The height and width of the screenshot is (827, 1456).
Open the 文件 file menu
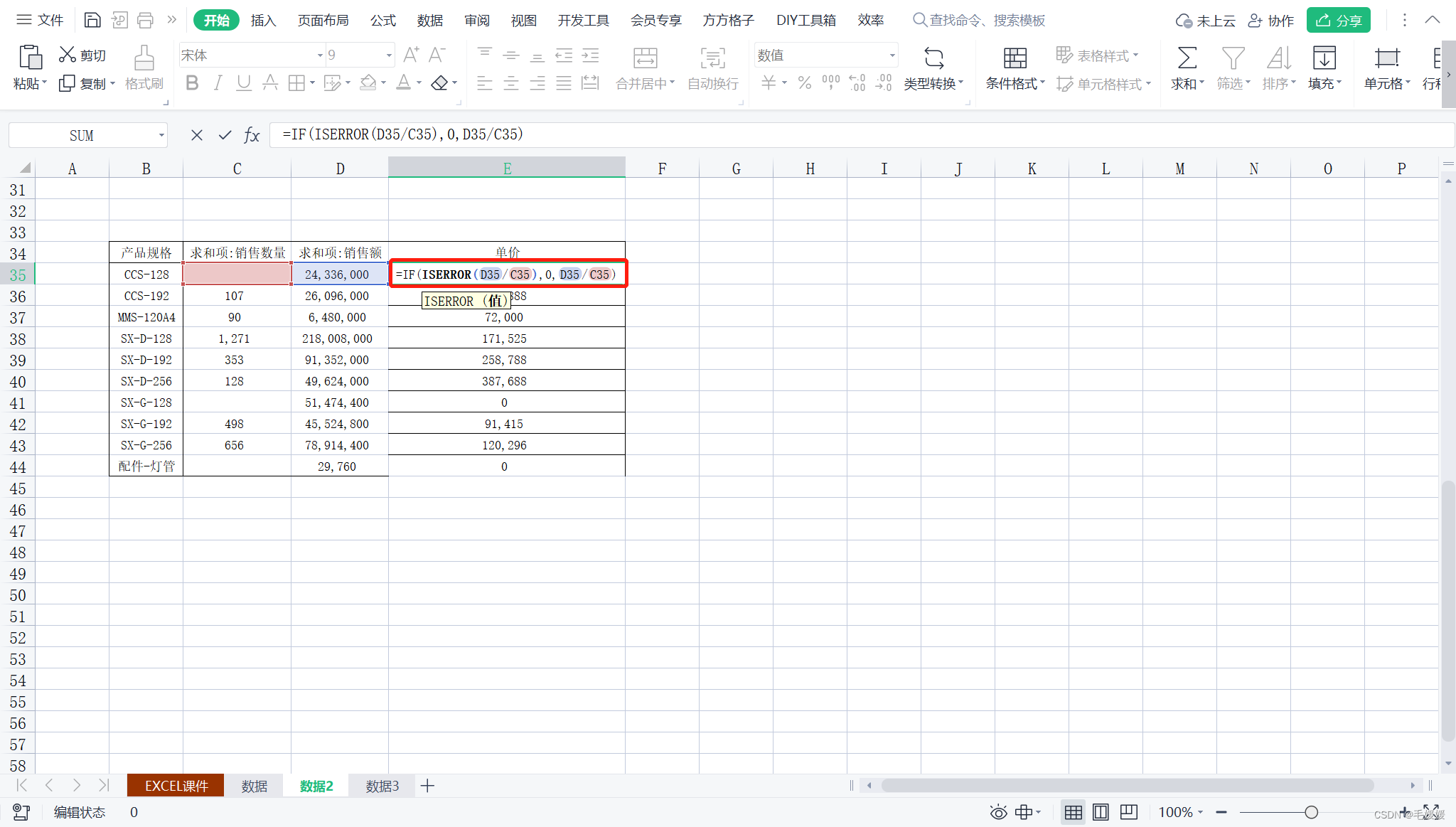tap(41, 20)
